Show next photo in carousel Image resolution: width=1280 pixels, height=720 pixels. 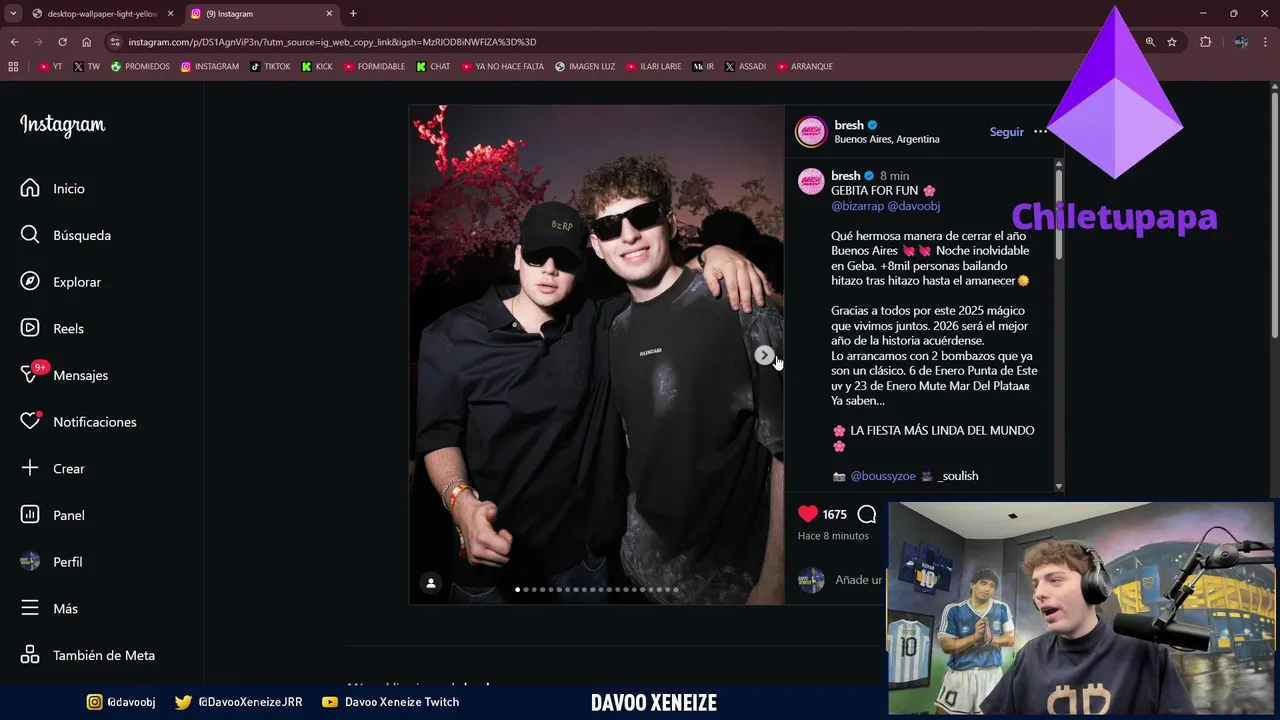click(764, 355)
